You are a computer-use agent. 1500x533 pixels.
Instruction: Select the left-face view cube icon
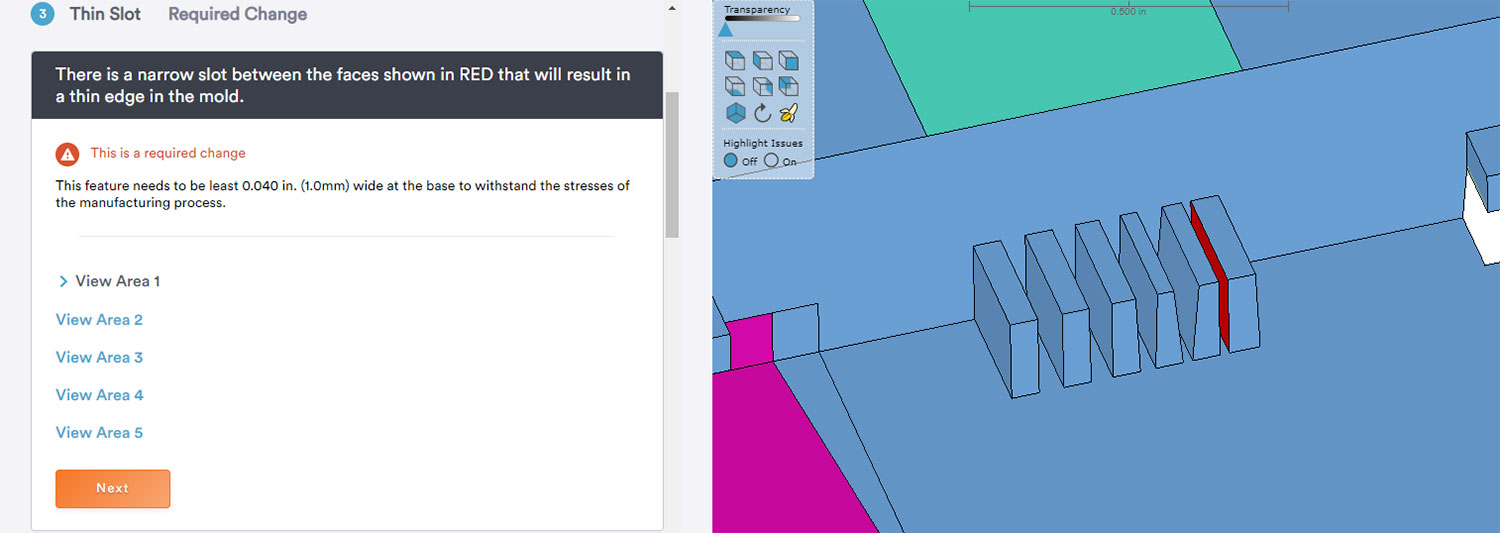(x=762, y=61)
